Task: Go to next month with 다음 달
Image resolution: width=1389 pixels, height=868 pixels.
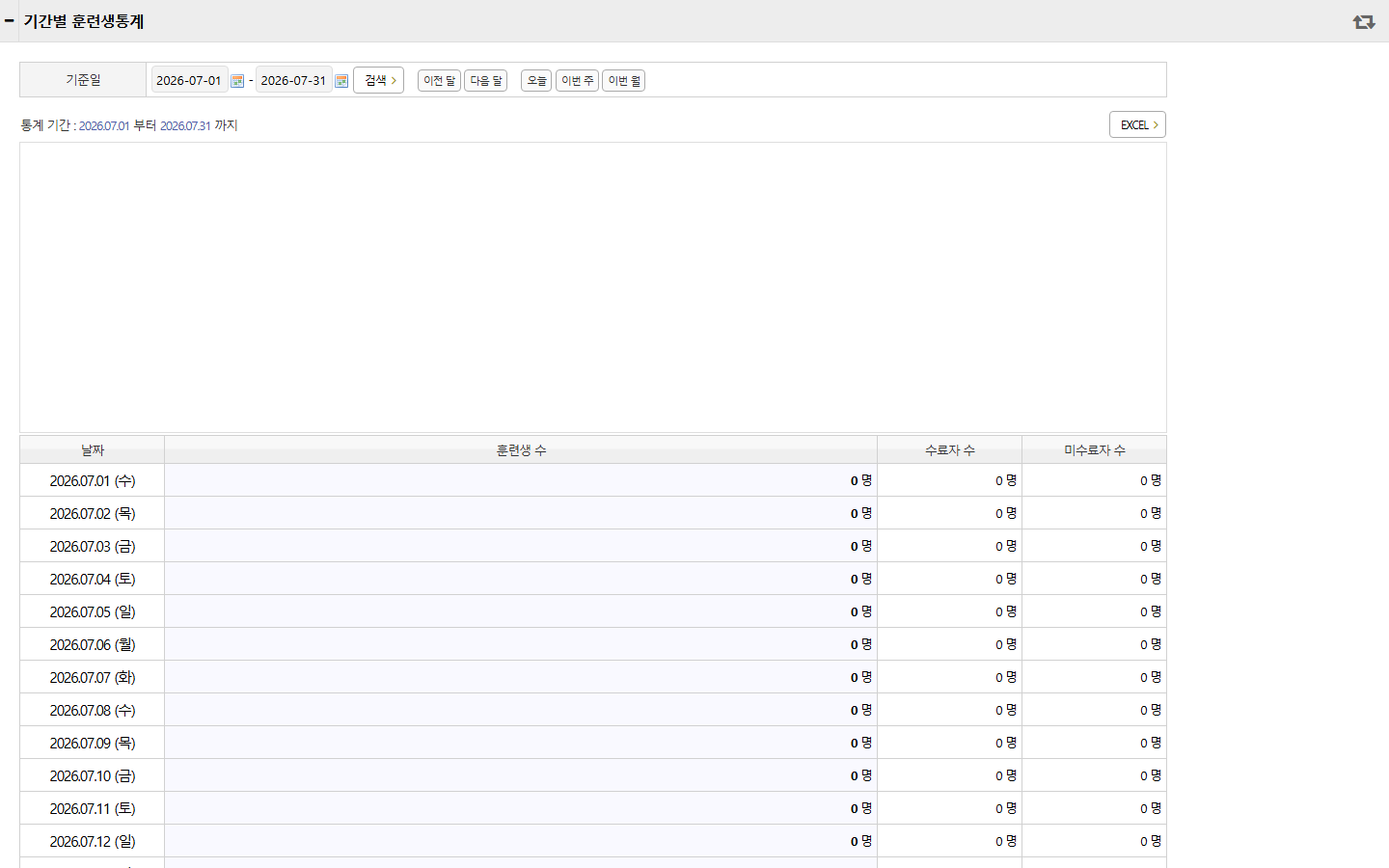Action: coord(485,80)
